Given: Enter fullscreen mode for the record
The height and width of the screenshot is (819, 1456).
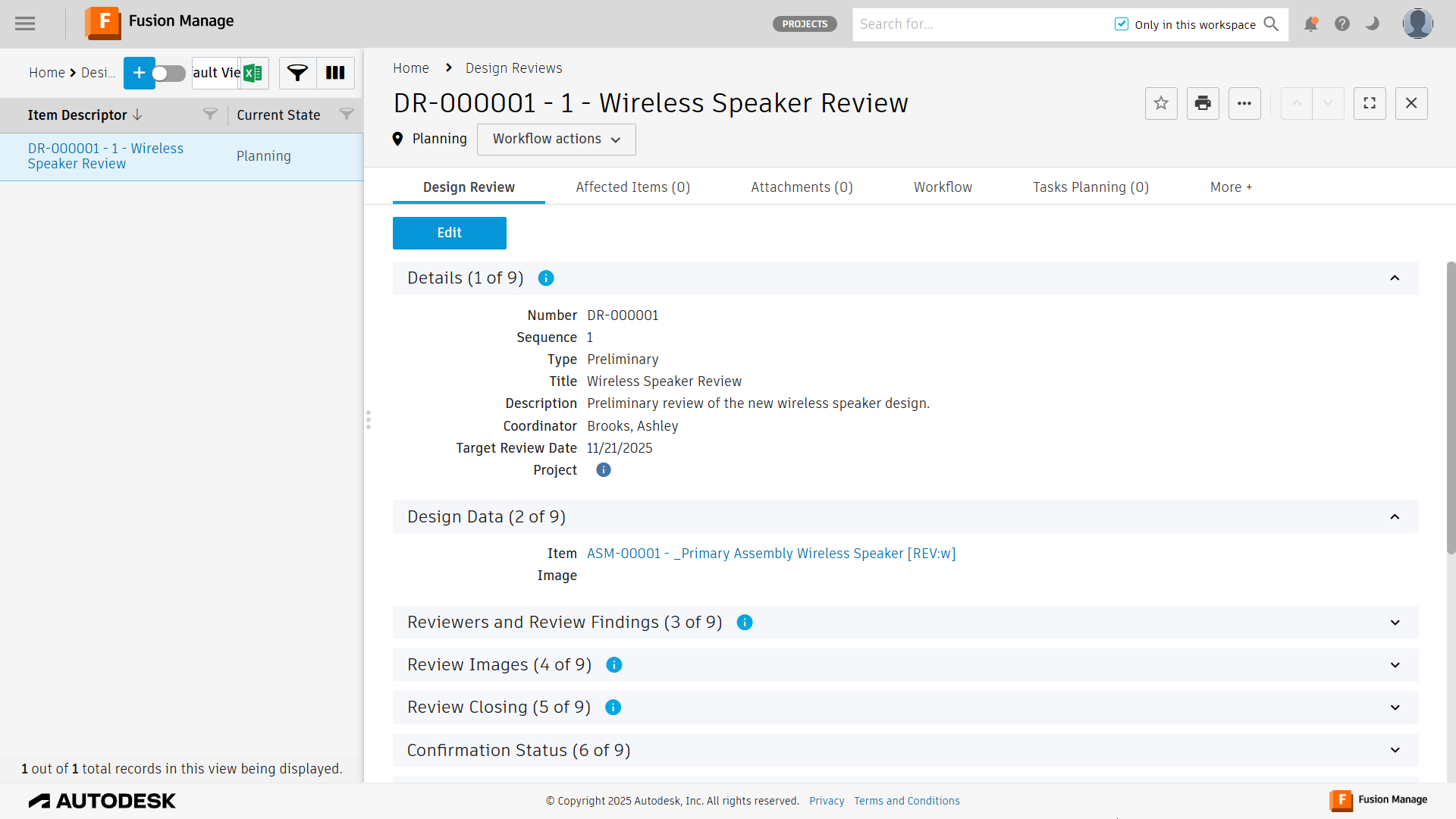Looking at the screenshot, I should click(1370, 103).
